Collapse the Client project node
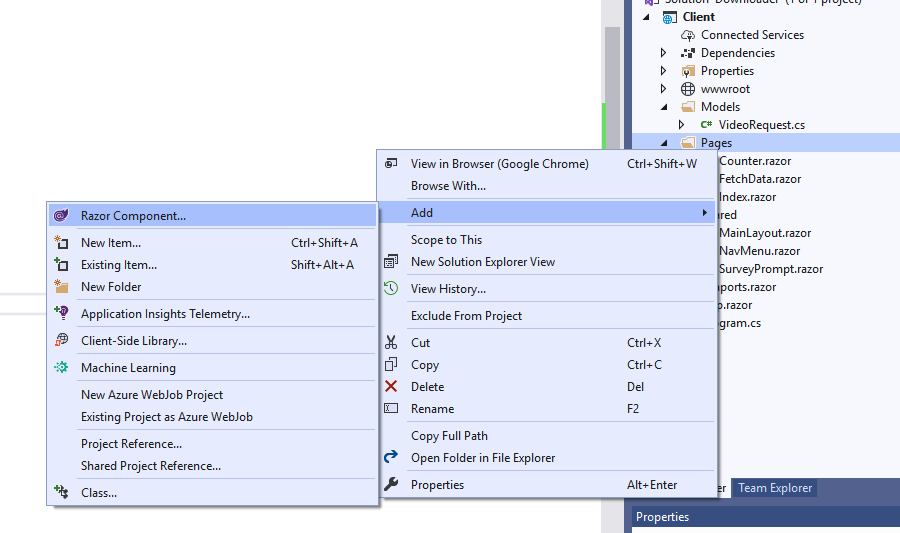The height and width of the screenshot is (533, 900). coord(646,17)
